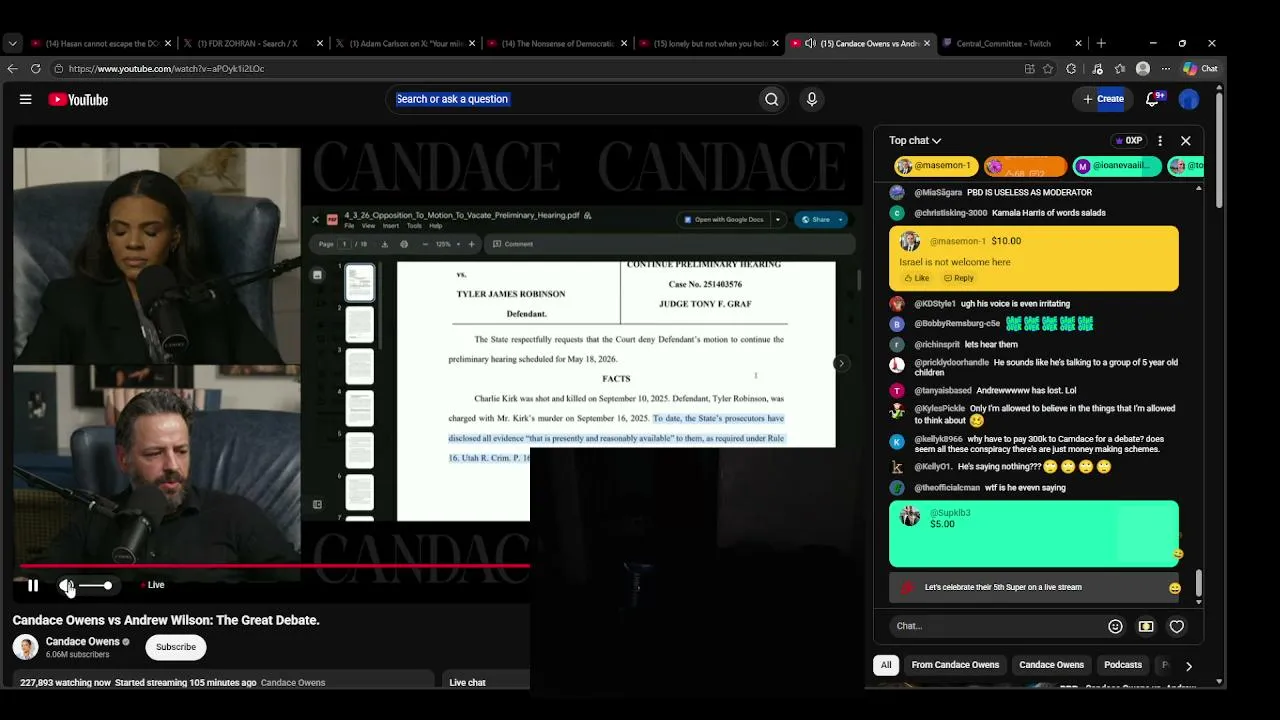Click @kellyk8966 username in chat

pos(938,439)
